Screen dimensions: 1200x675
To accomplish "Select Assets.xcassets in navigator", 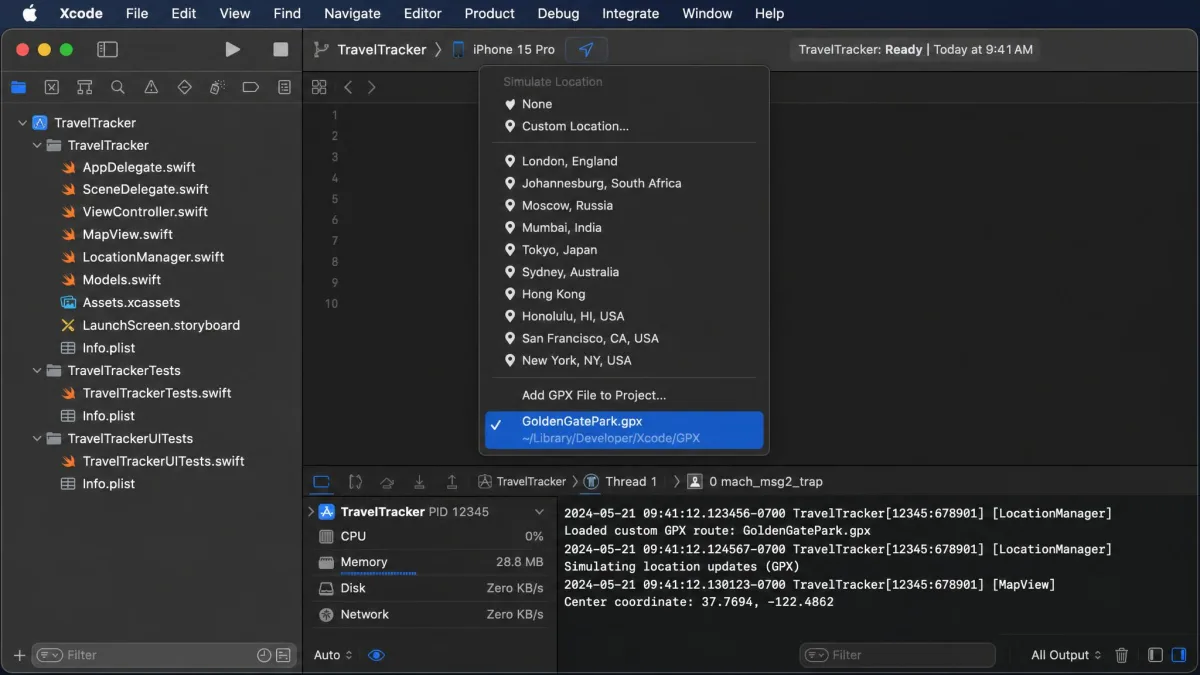I will point(131,303).
